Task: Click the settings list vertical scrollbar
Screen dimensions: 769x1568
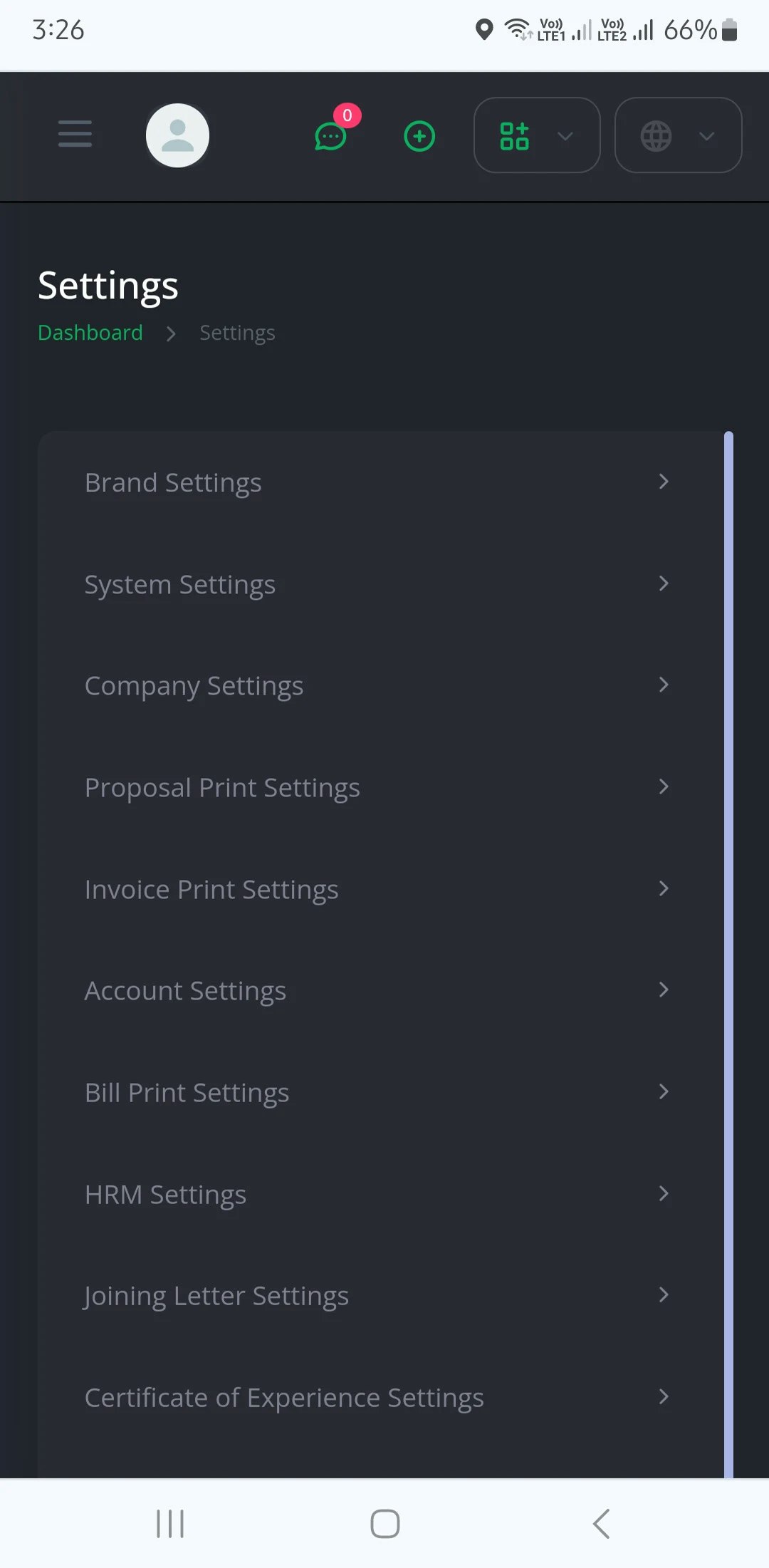Action: tap(728, 926)
